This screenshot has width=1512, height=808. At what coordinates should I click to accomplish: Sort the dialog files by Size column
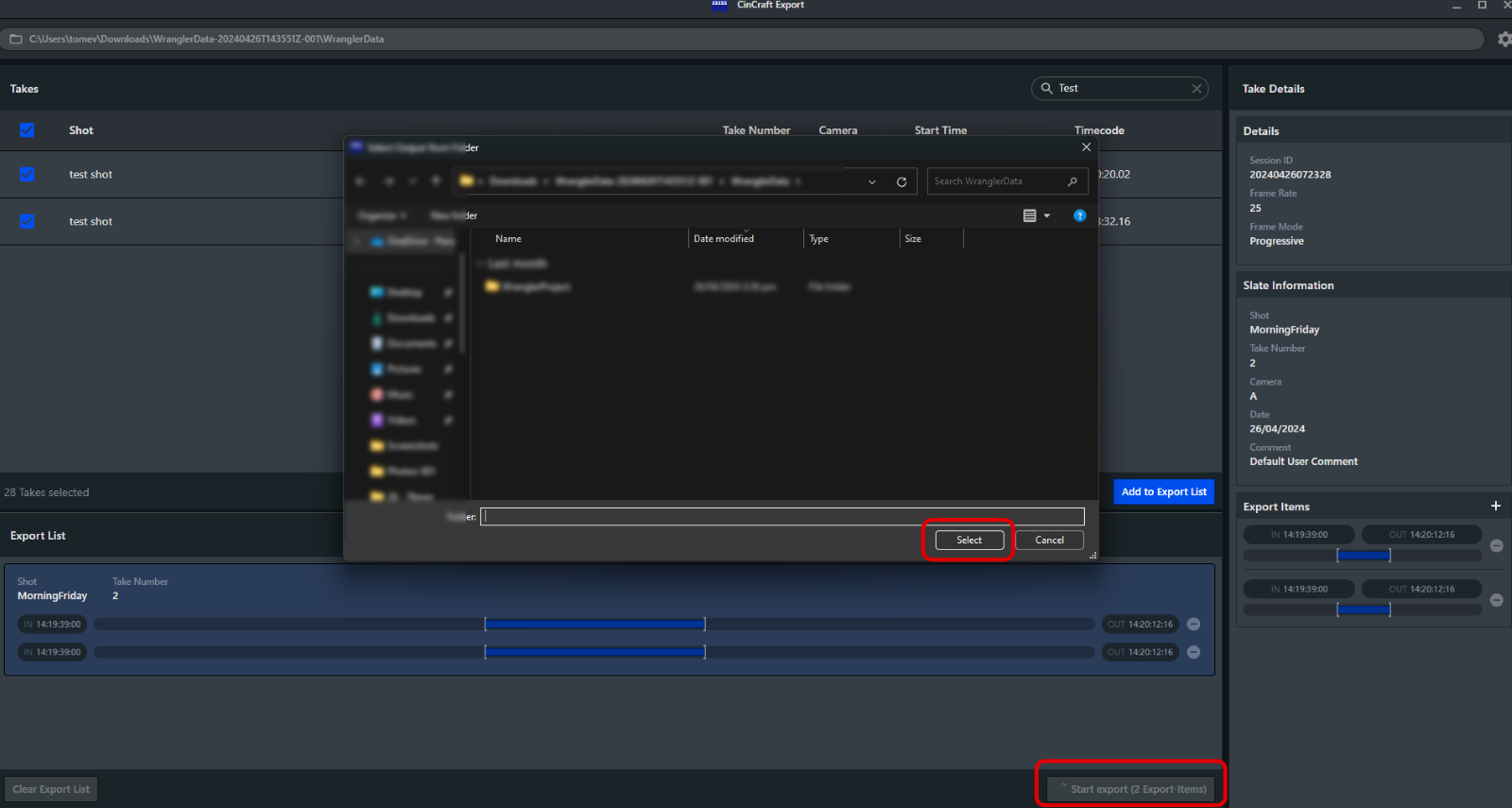click(913, 239)
